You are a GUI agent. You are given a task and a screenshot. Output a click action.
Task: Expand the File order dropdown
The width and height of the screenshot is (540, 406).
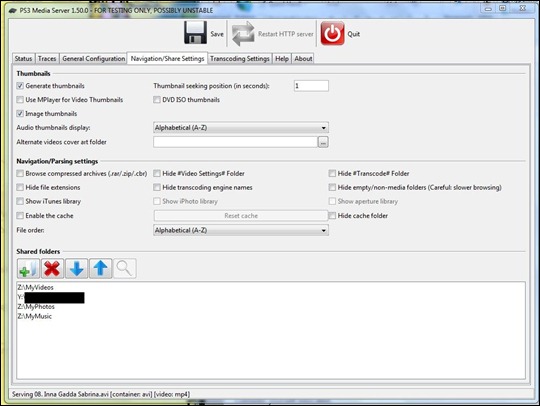coord(241,230)
